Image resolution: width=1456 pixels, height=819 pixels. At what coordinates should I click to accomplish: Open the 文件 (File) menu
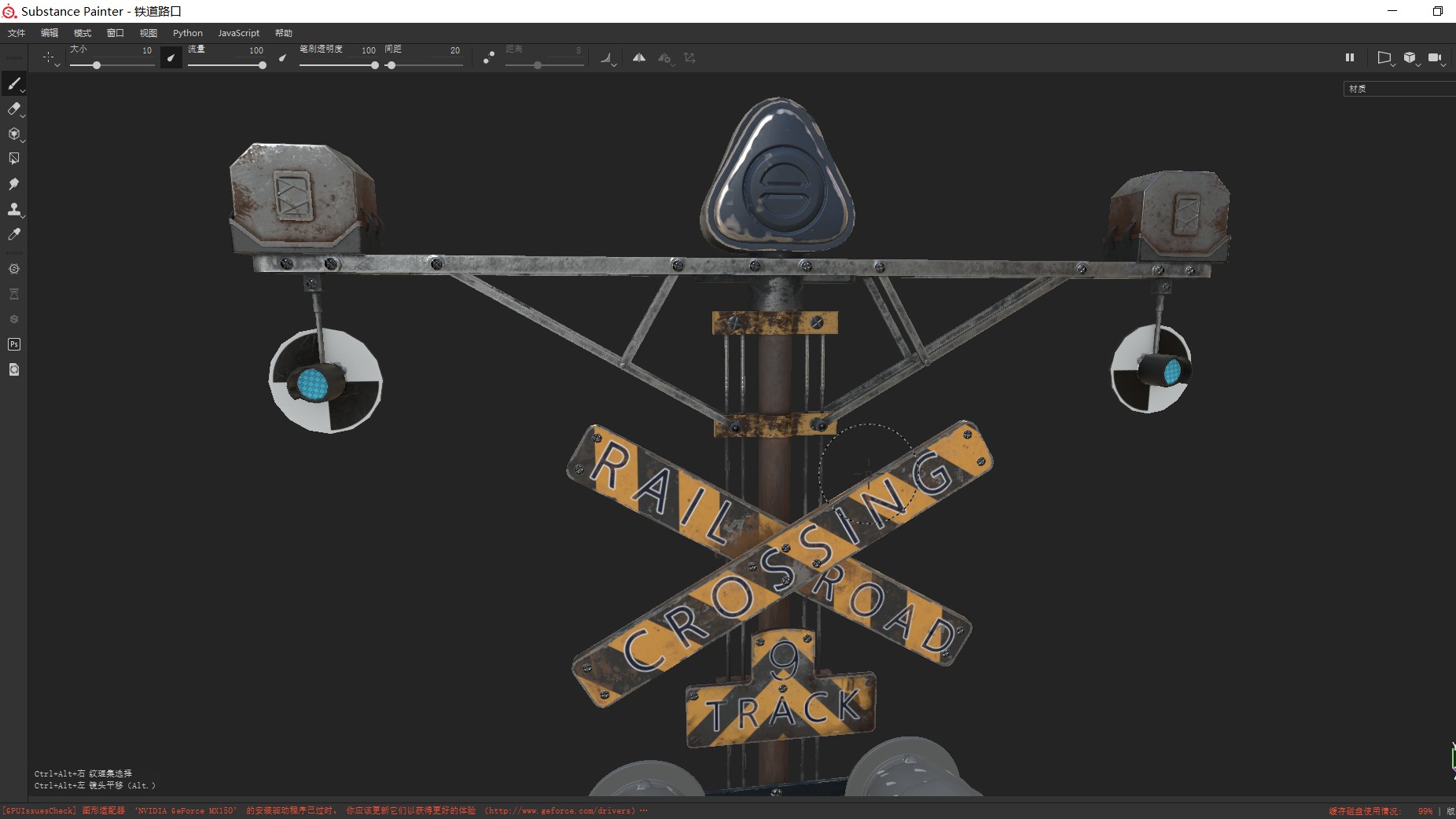tap(17, 33)
